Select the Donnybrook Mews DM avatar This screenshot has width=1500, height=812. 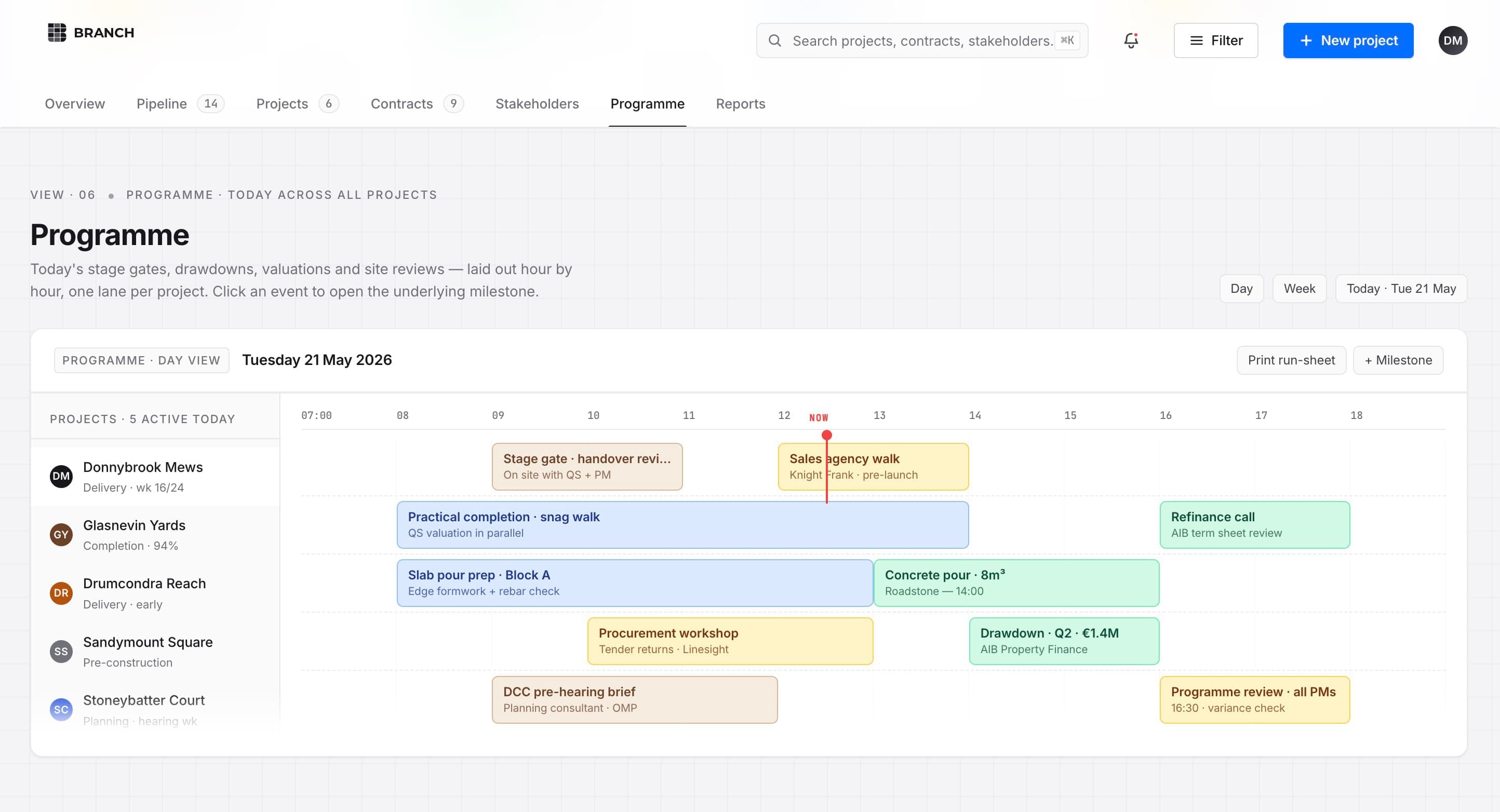tap(61, 477)
